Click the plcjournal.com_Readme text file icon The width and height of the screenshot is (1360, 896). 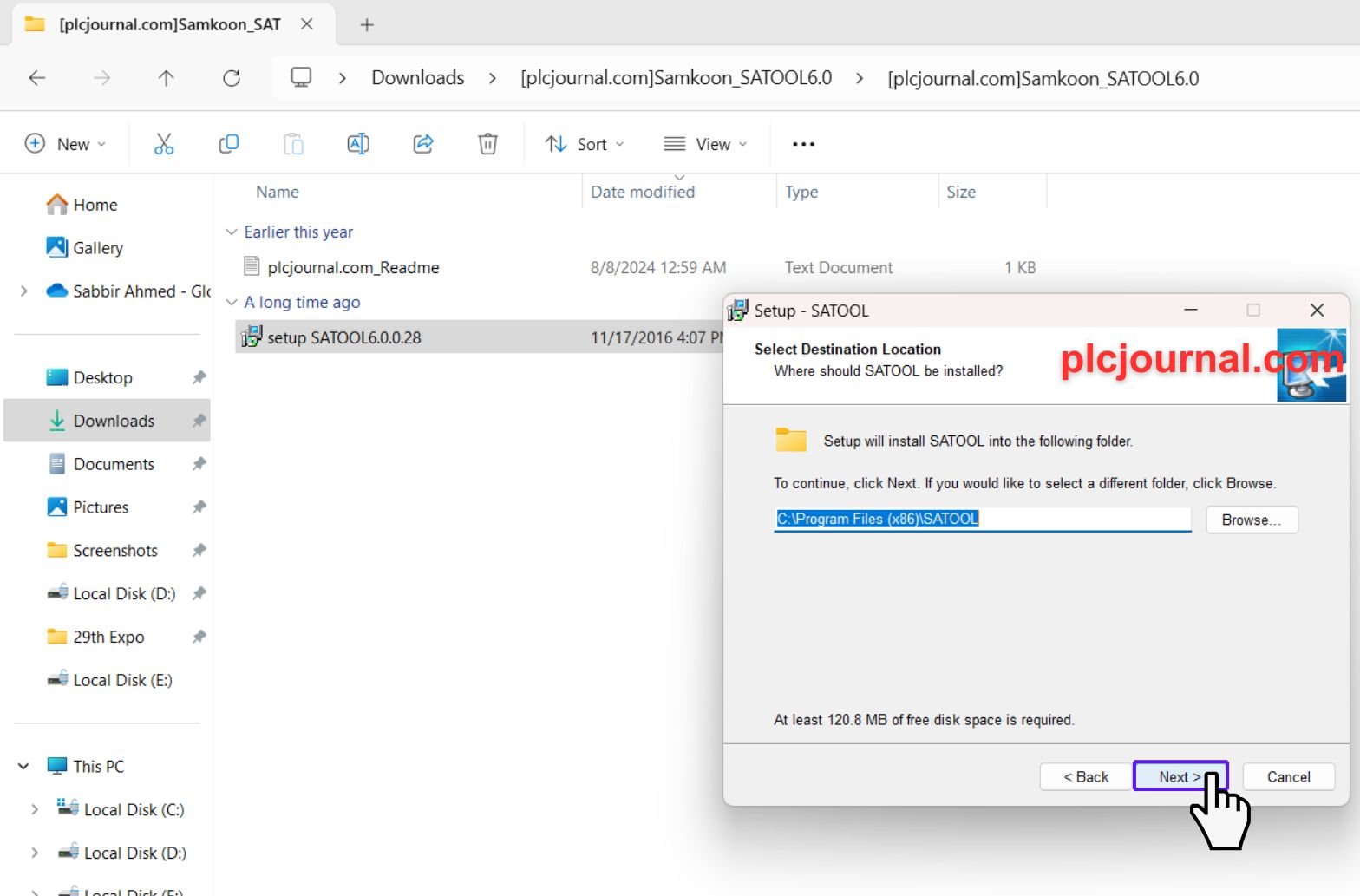pyautogui.click(x=252, y=266)
